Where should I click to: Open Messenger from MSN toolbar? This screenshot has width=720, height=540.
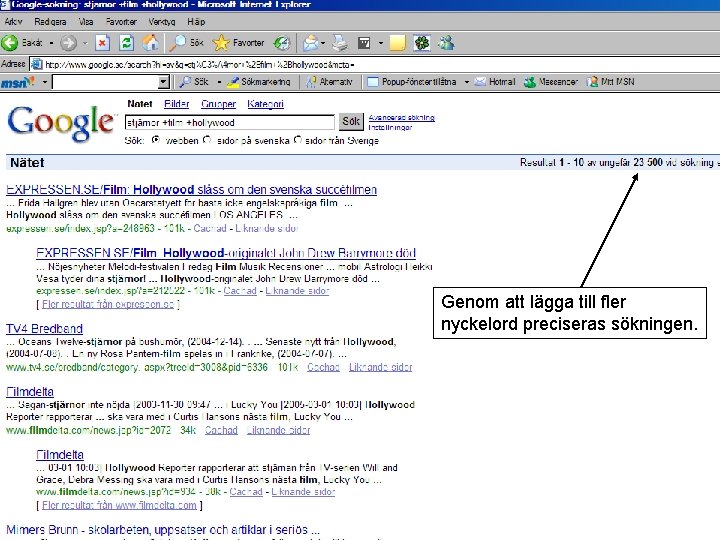click(x=551, y=82)
